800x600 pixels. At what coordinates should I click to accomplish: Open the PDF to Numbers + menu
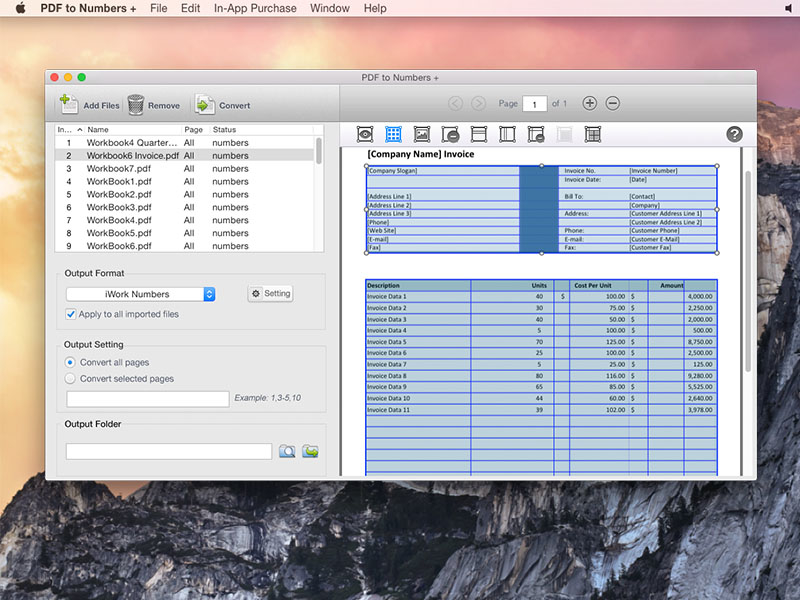[x=88, y=8]
